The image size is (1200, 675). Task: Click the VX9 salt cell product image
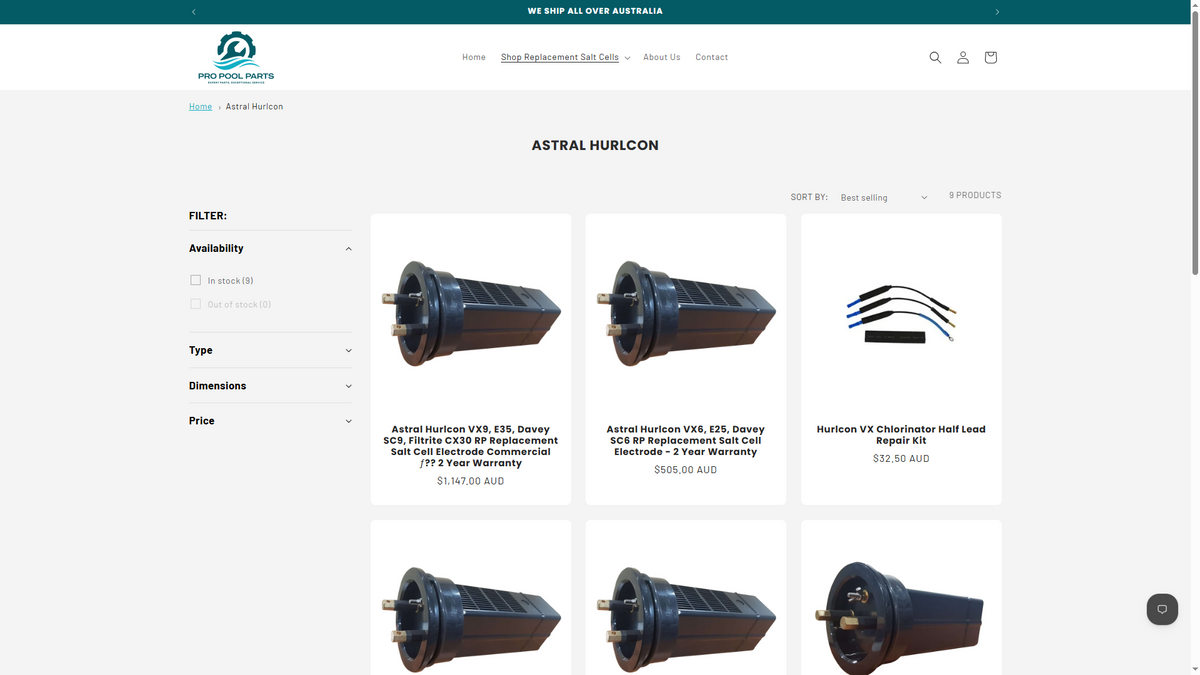pos(471,313)
